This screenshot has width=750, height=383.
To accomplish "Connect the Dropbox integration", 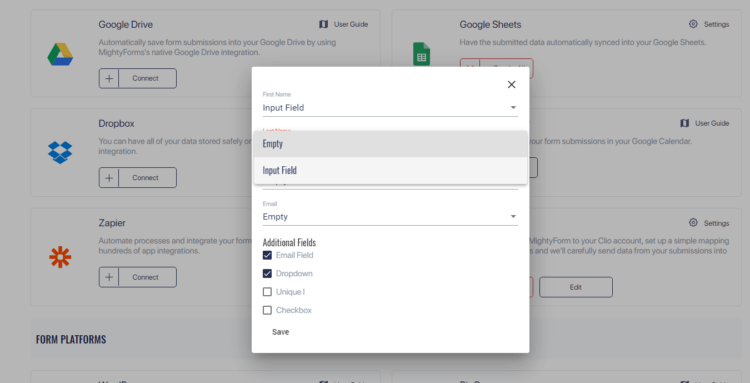I will pos(138,177).
